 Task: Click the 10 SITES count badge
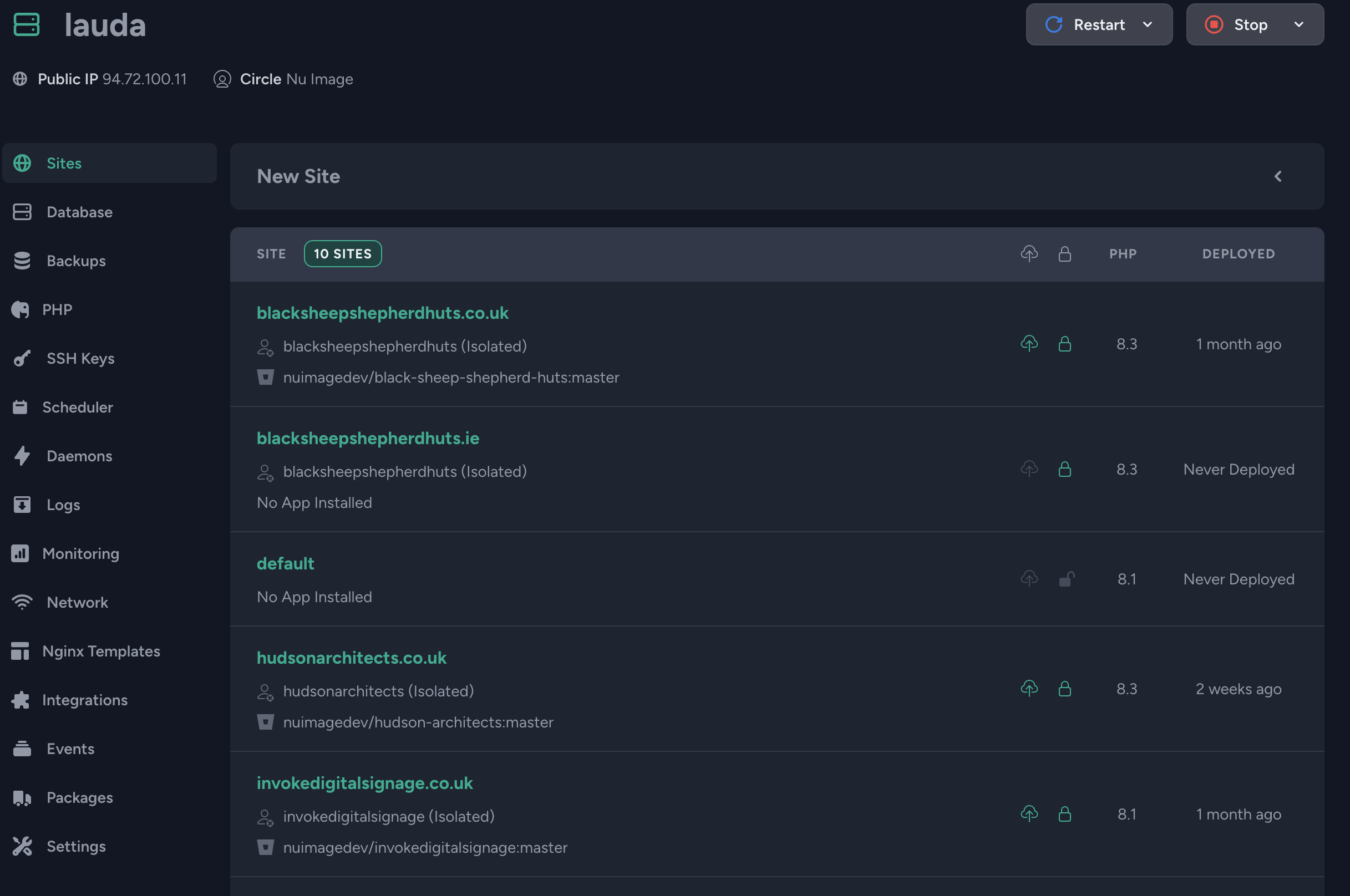coord(342,254)
